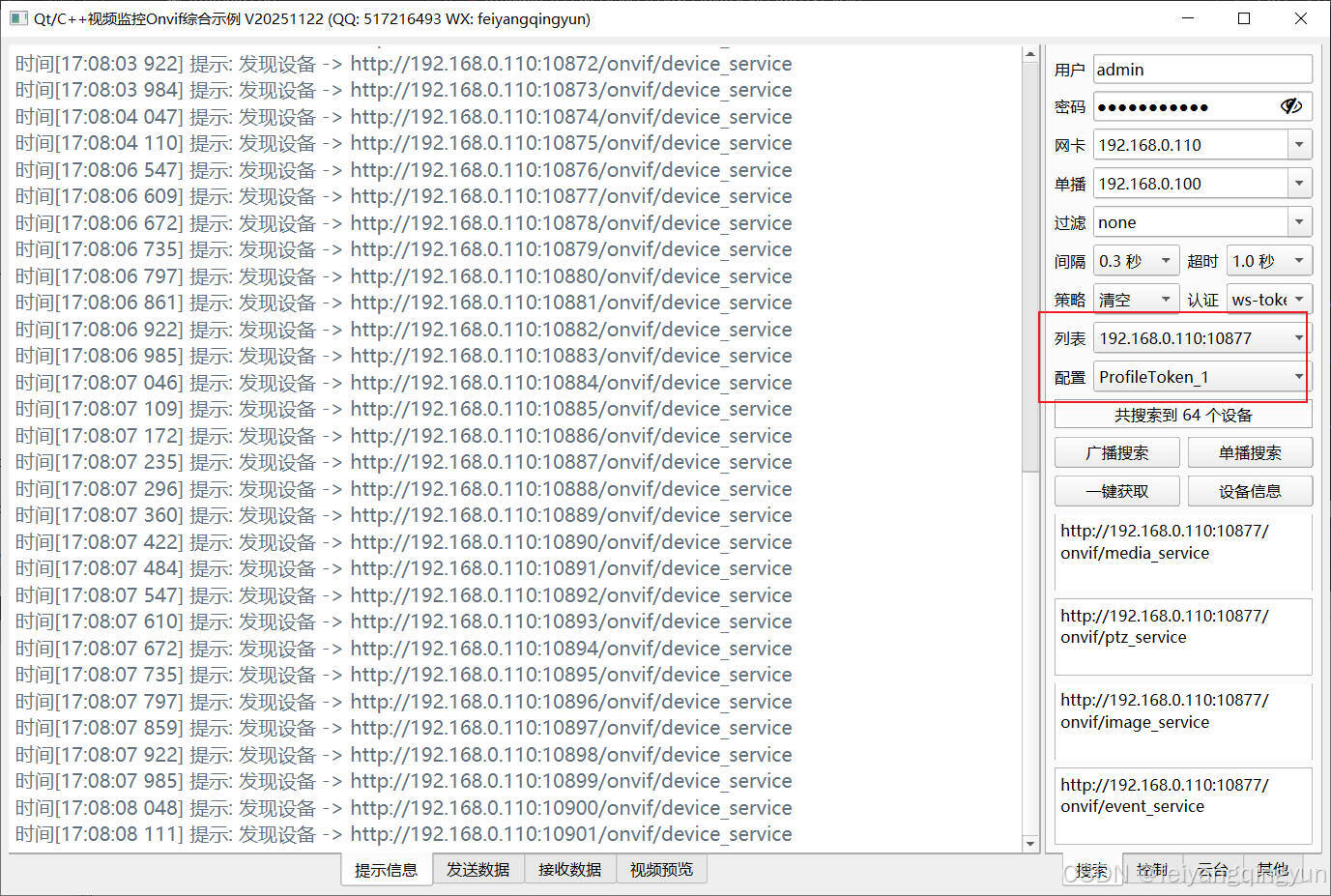
Task: Click the 广播搜索 button
Action: (1116, 452)
